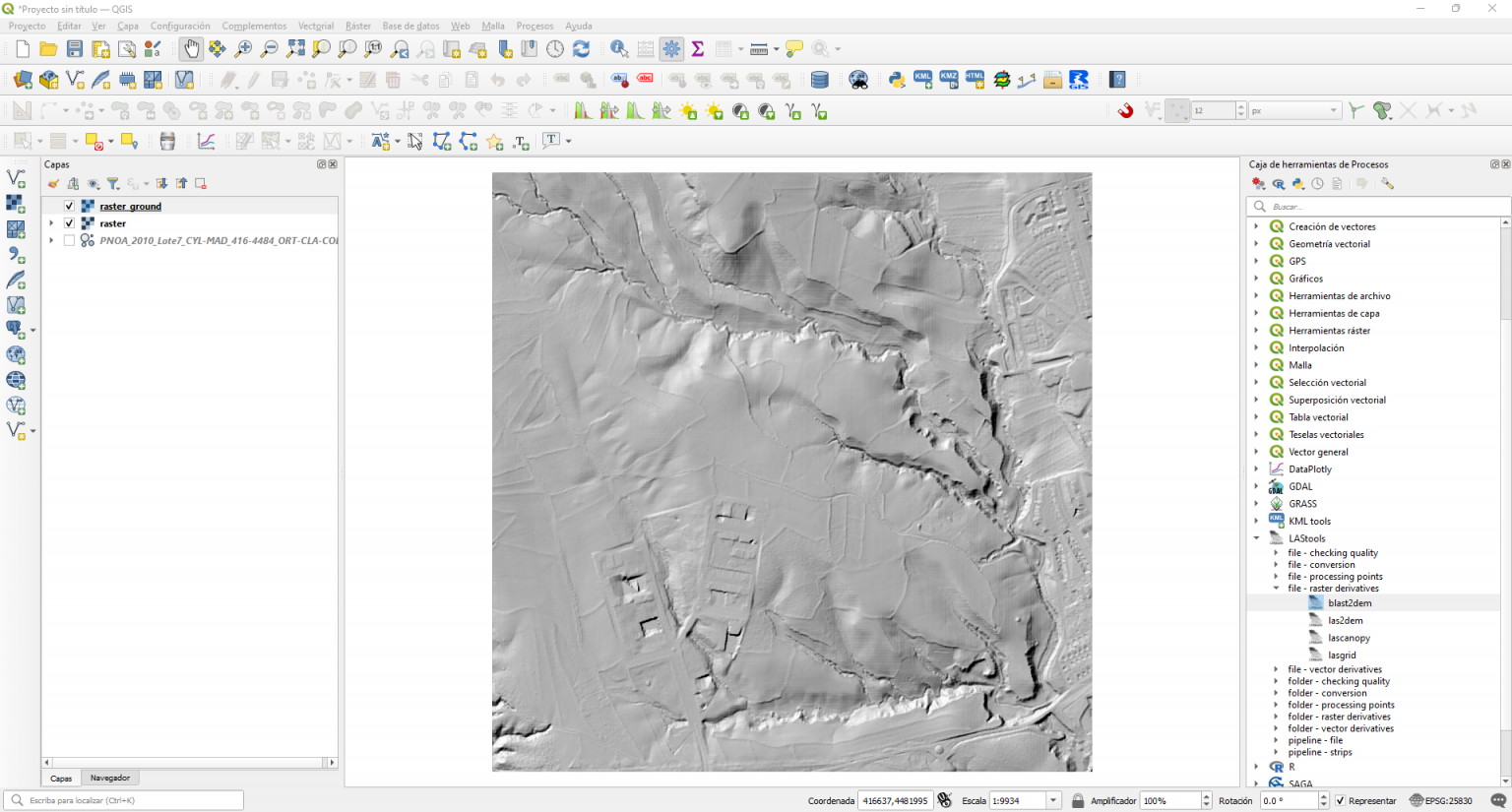Image resolution: width=1512 pixels, height=812 pixels.
Task: Open the Raster menu
Action: pyautogui.click(x=357, y=26)
